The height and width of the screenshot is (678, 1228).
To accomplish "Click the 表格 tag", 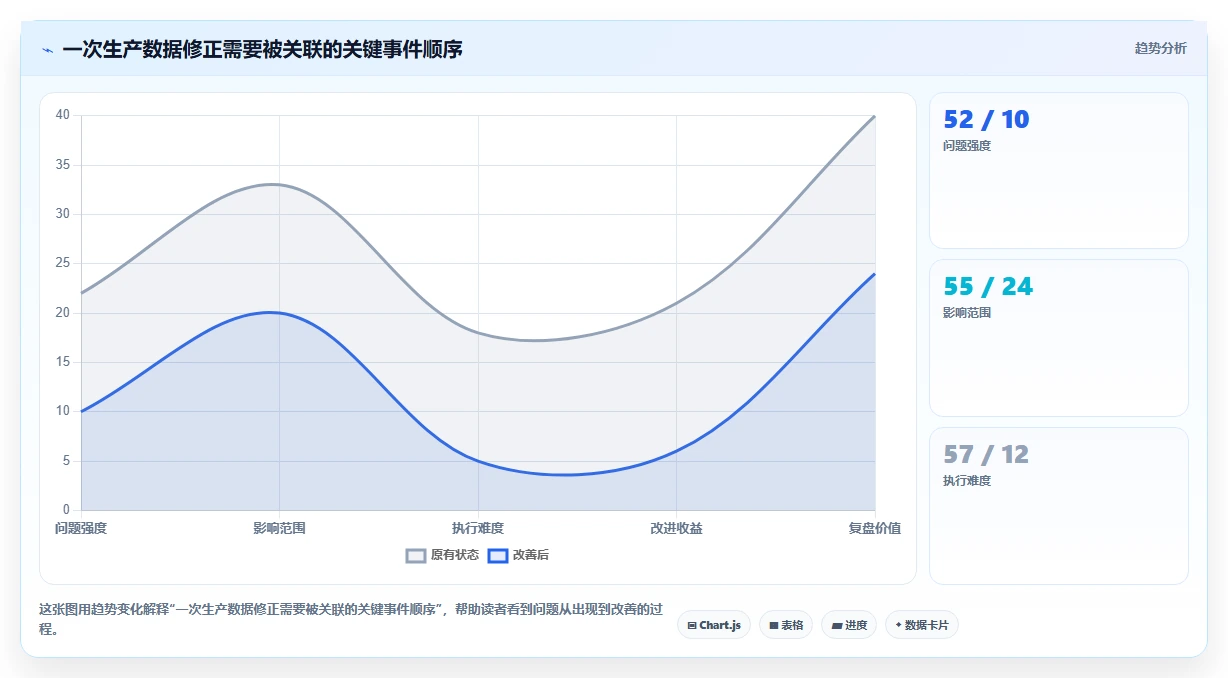I will (786, 625).
